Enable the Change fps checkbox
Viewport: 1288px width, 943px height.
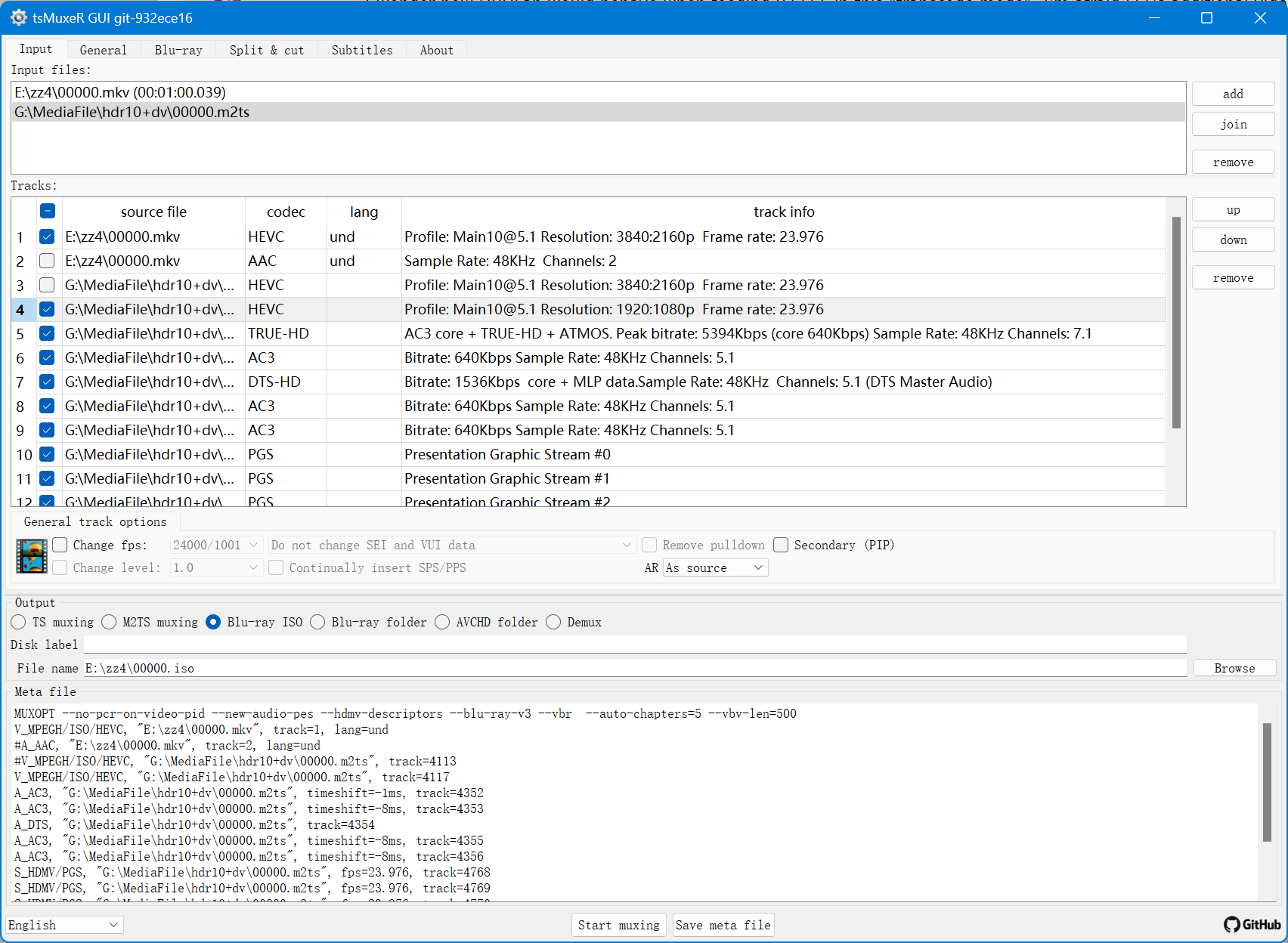(60, 545)
